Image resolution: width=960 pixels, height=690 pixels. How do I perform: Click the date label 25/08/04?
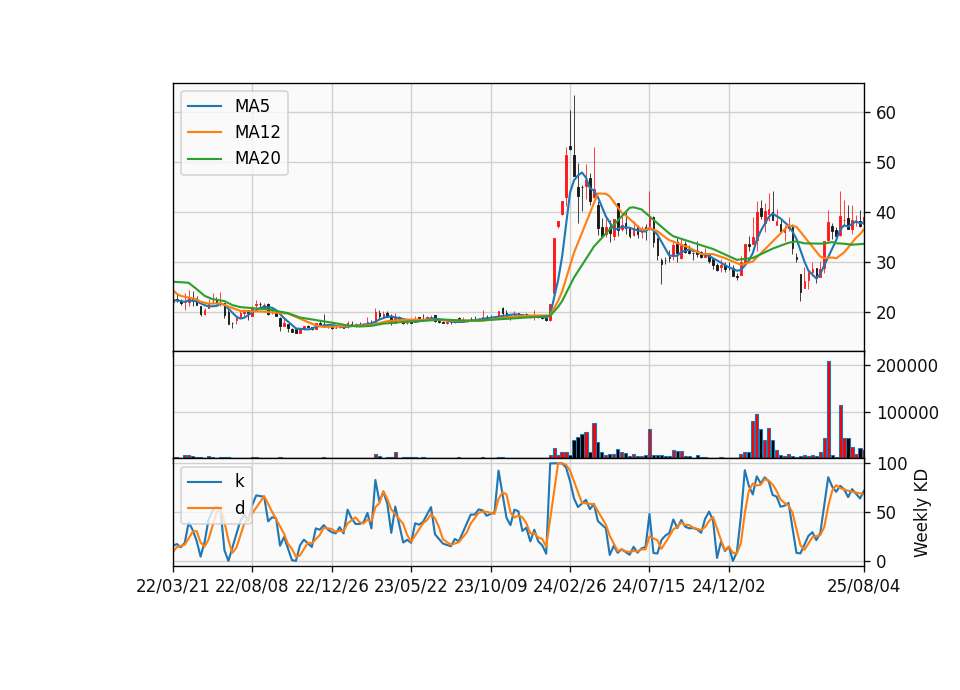[864, 587]
